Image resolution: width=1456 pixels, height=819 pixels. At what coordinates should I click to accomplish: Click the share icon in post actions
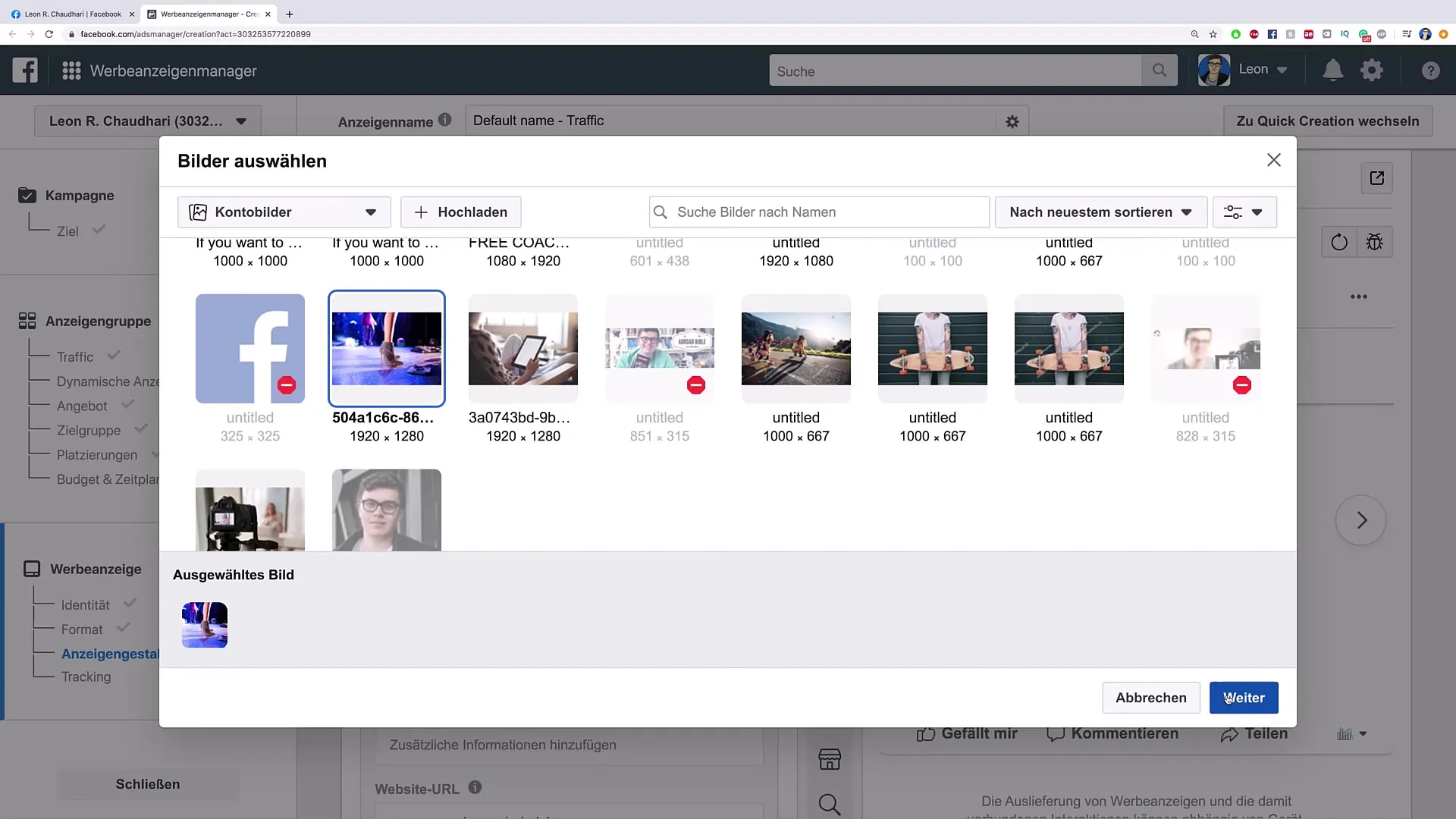[1229, 733]
